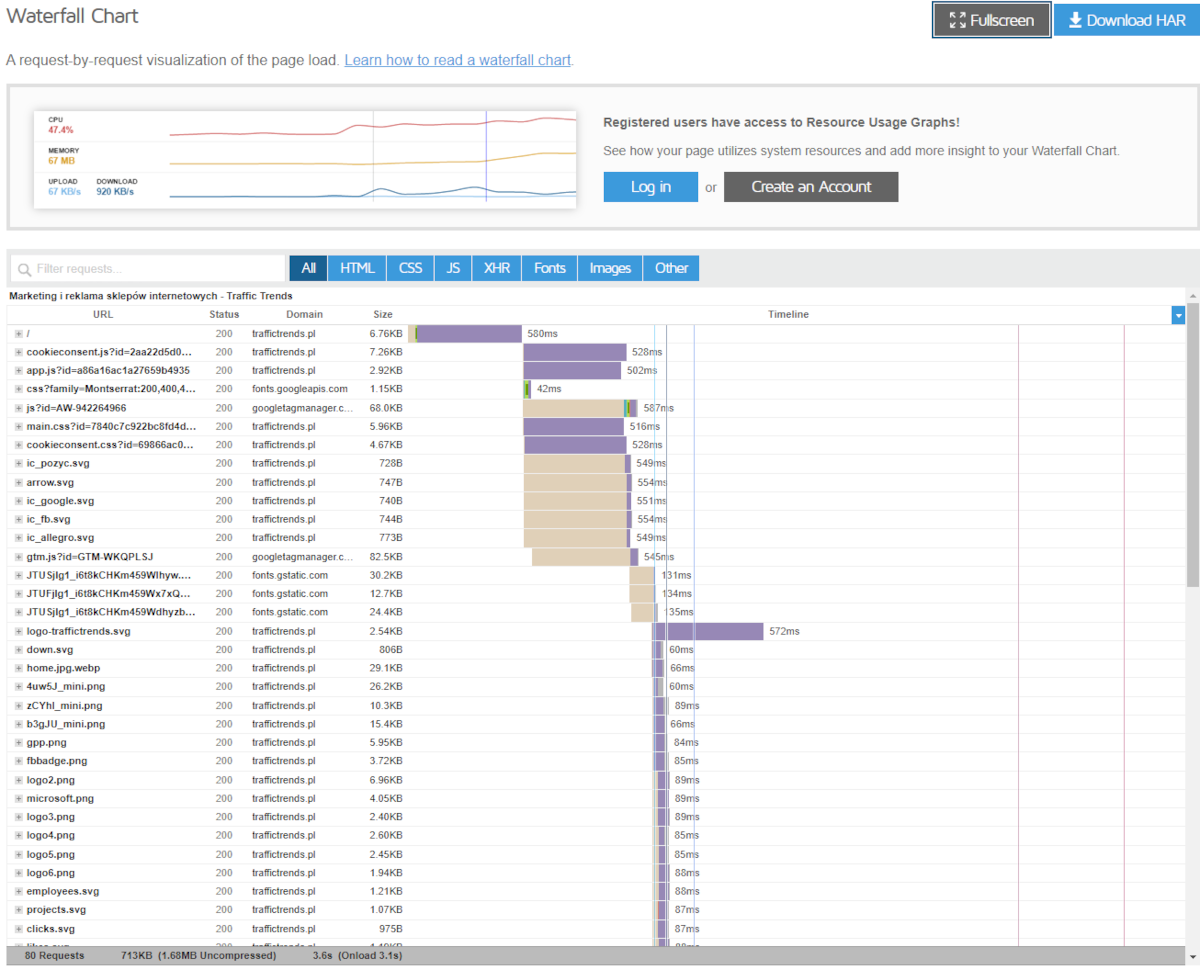Focus the Filter requests search field

[x=148, y=268]
